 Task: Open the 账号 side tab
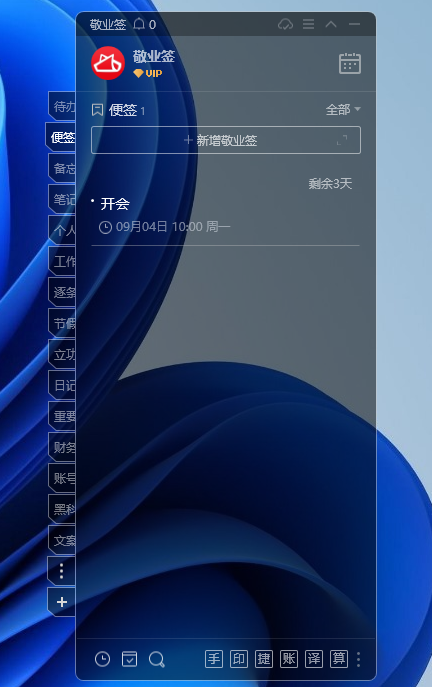tap(62, 478)
